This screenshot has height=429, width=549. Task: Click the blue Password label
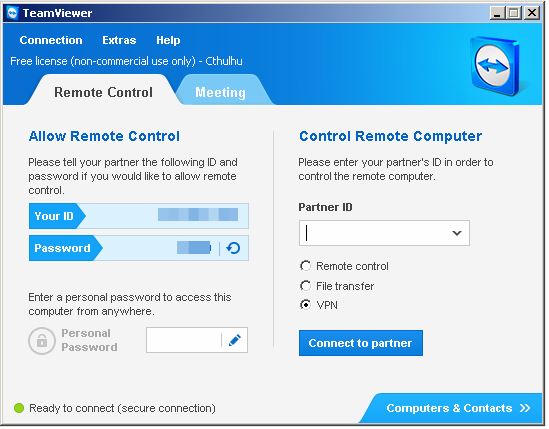pos(62,248)
